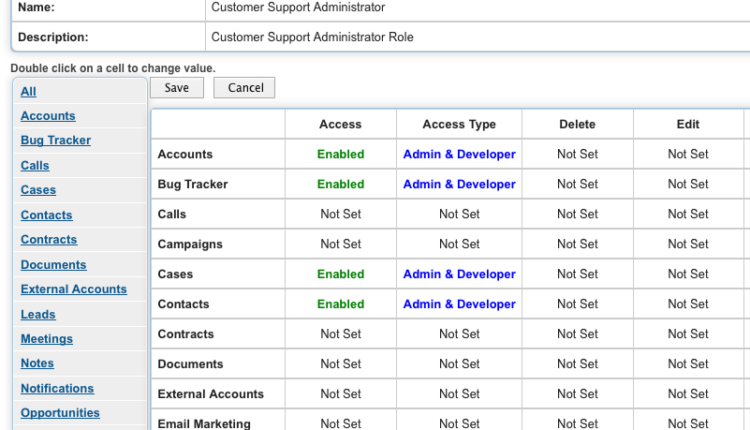This screenshot has height=430, width=750.
Task: Click the Save button
Action: click(x=176, y=88)
